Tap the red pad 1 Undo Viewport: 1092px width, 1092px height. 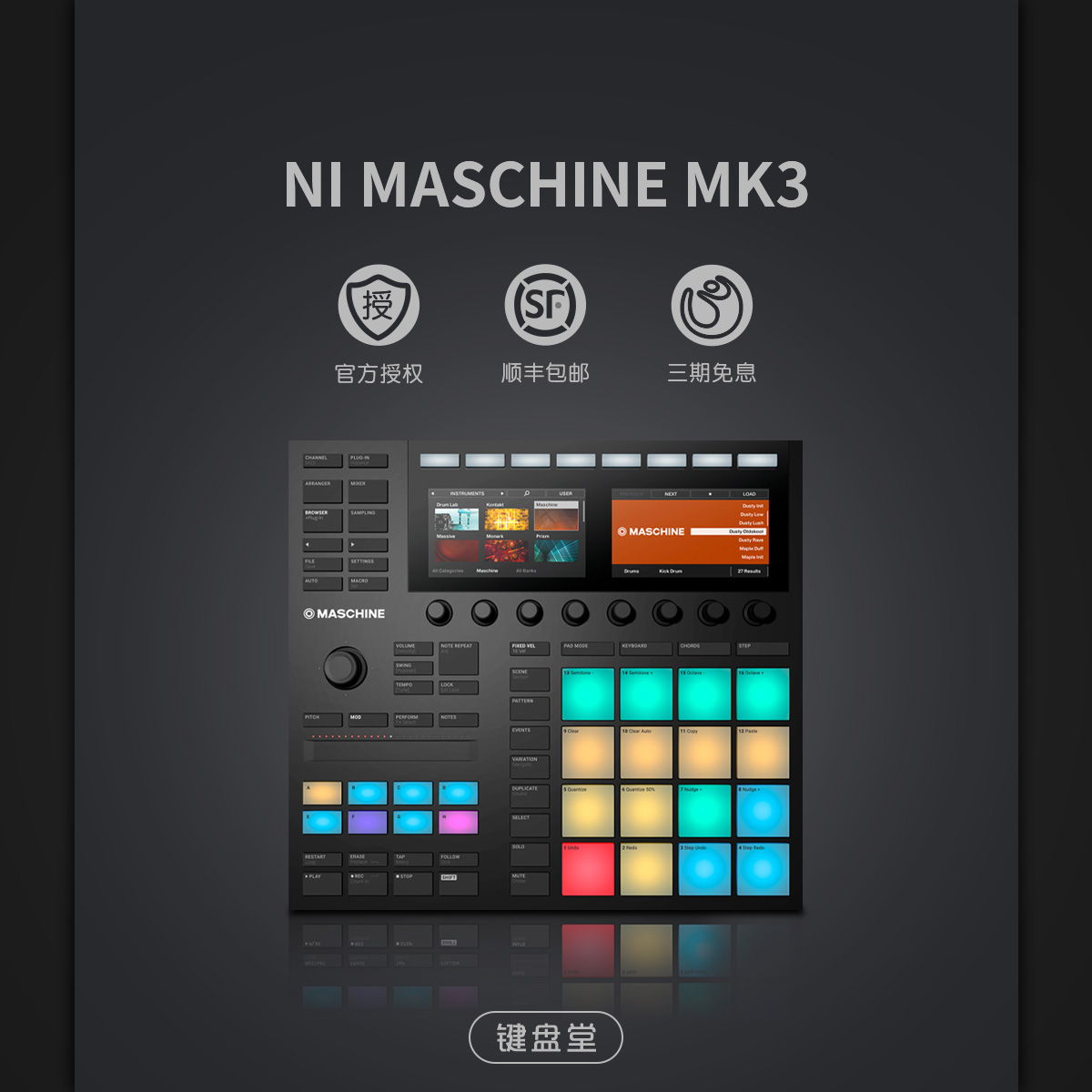(x=588, y=869)
